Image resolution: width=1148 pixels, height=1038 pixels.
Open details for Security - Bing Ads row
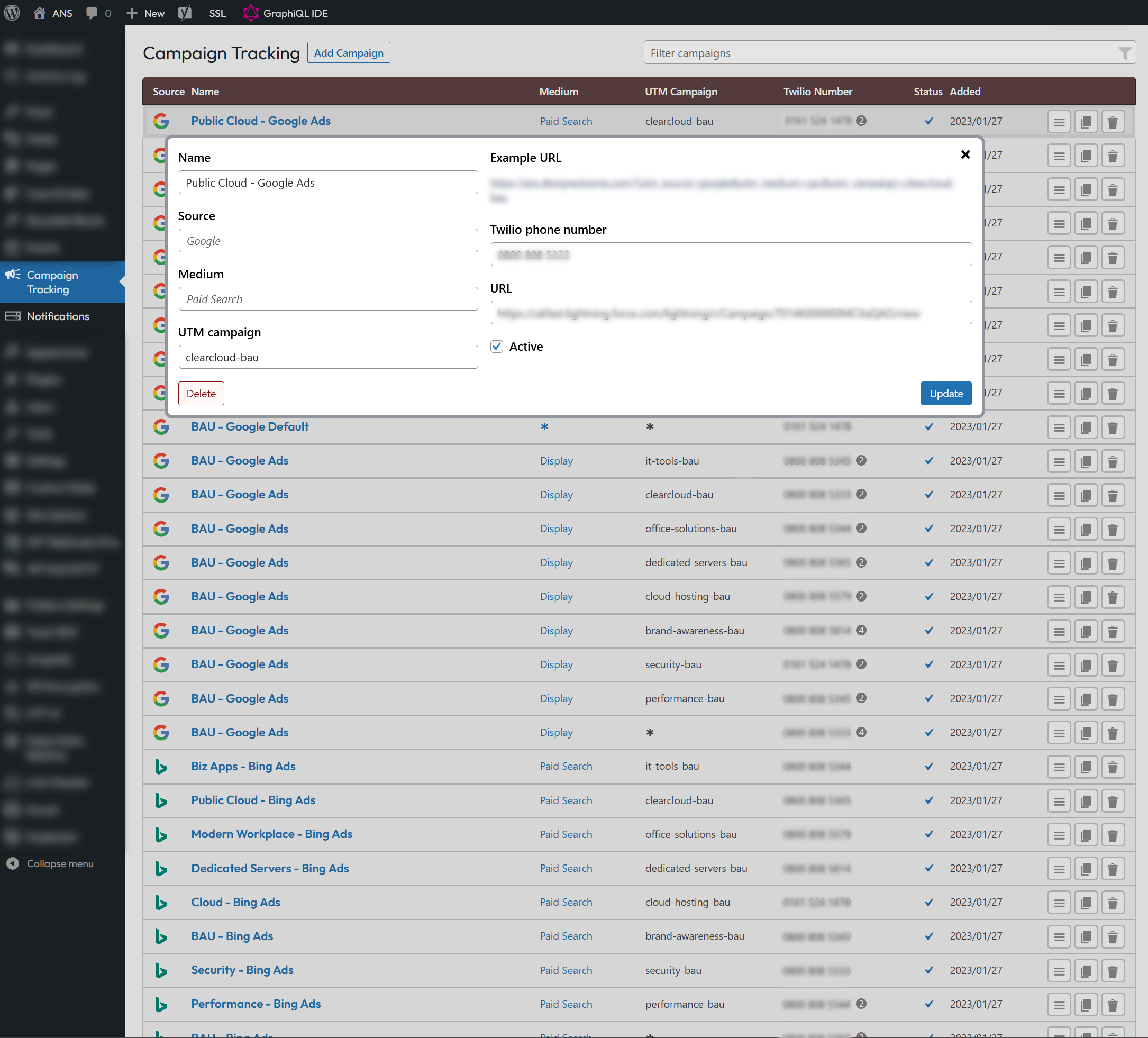click(x=1059, y=971)
